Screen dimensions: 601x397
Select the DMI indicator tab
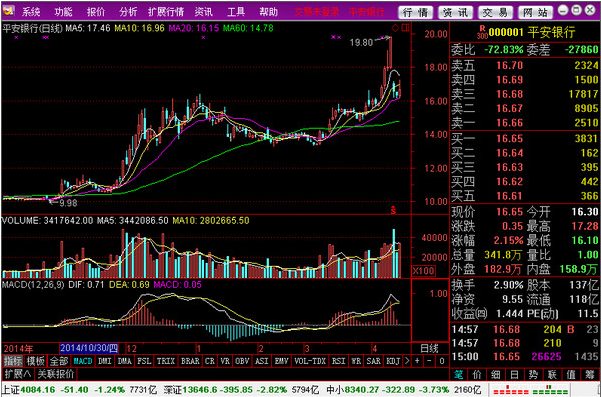click(105, 361)
